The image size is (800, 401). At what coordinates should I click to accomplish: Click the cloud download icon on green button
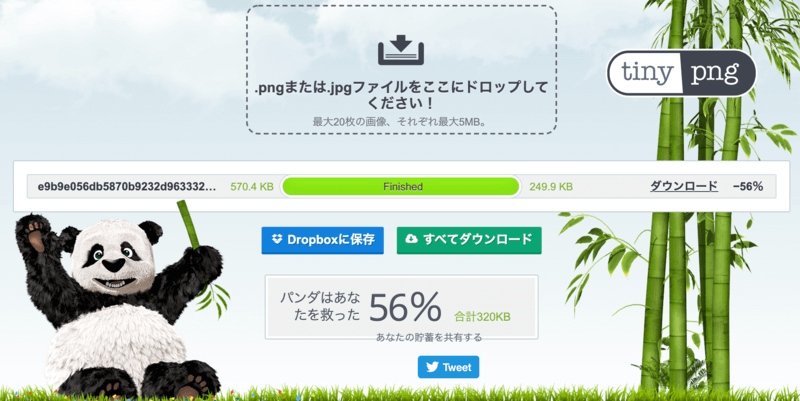pyautogui.click(x=412, y=239)
